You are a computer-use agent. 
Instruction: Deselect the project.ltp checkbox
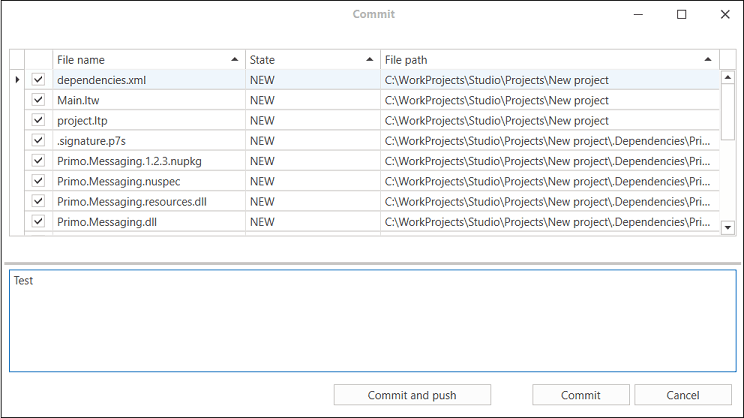tap(38, 120)
